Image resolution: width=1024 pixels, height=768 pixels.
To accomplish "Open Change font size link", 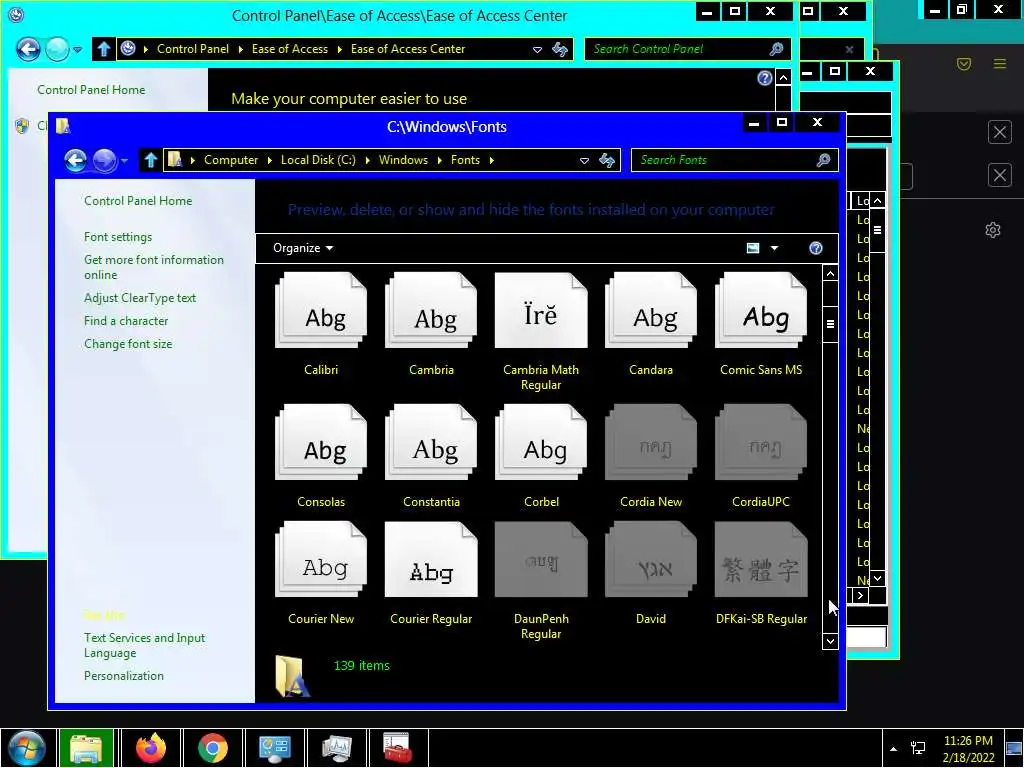I will point(128,344).
